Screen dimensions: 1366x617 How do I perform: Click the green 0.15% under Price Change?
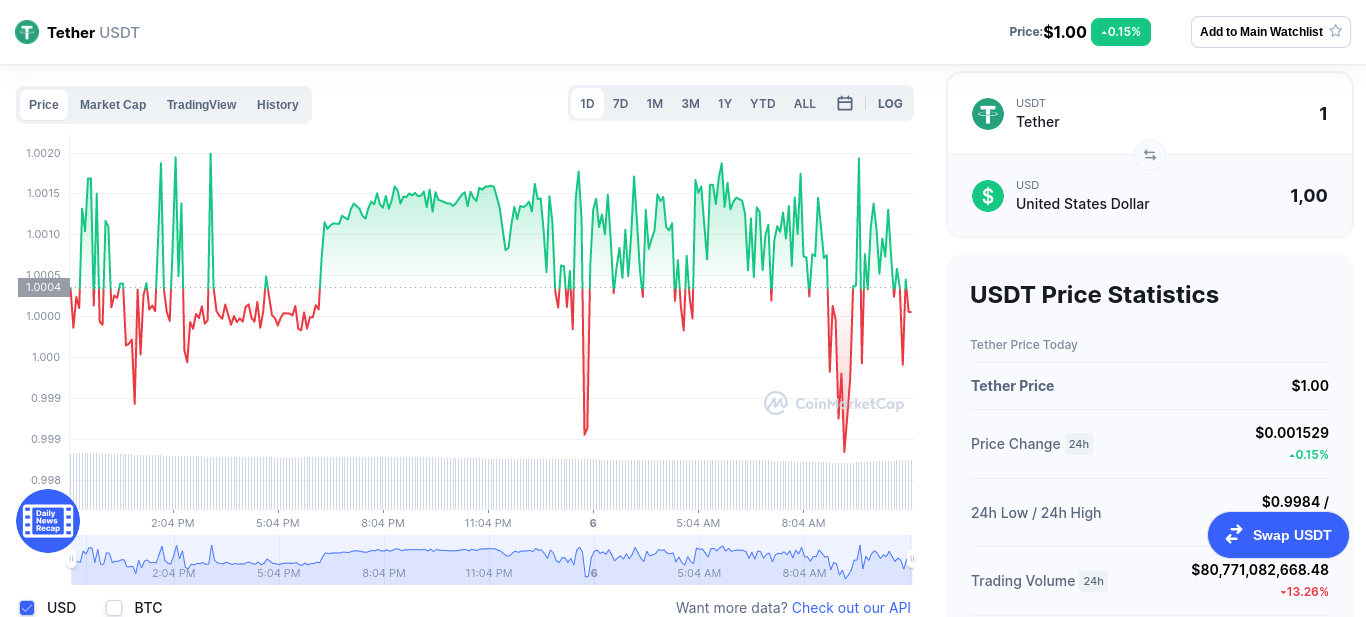[x=1309, y=455]
